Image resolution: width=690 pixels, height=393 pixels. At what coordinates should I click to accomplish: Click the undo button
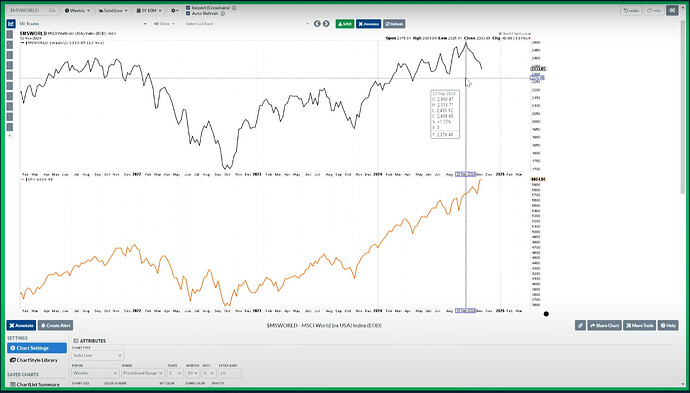(x=631, y=10)
